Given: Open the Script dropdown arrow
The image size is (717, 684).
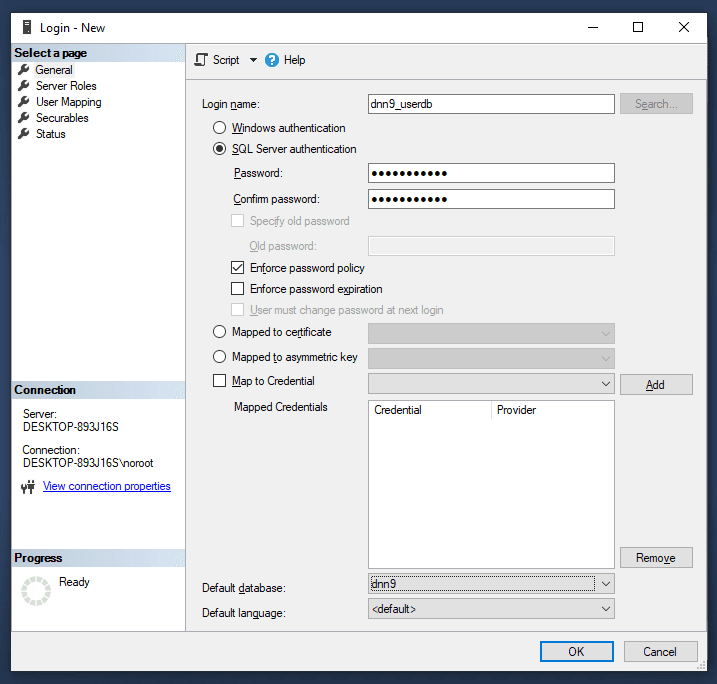Looking at the screenshot, I should (253, 60).
